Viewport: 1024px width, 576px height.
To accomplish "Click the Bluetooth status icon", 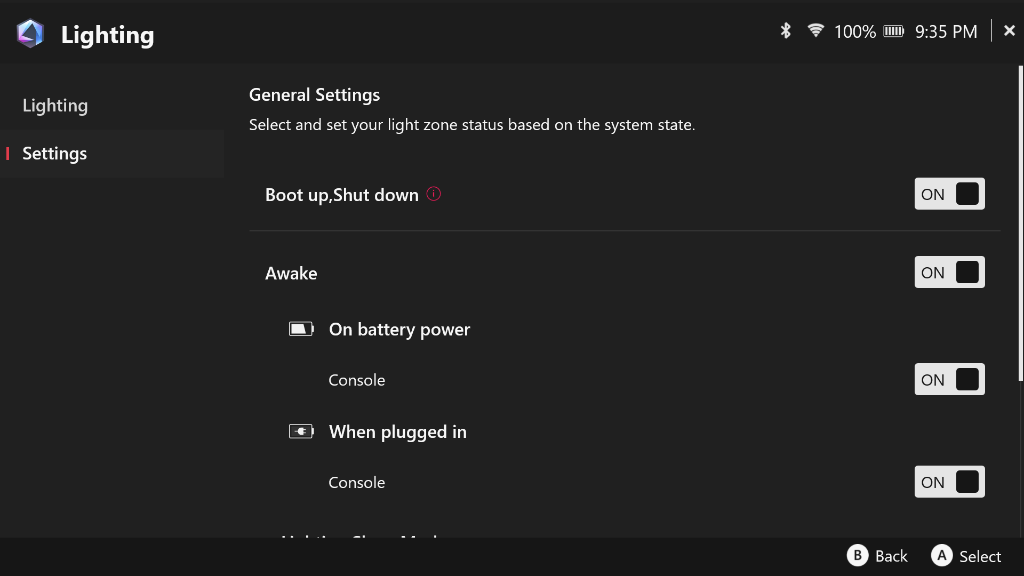I will coord(786,31).
